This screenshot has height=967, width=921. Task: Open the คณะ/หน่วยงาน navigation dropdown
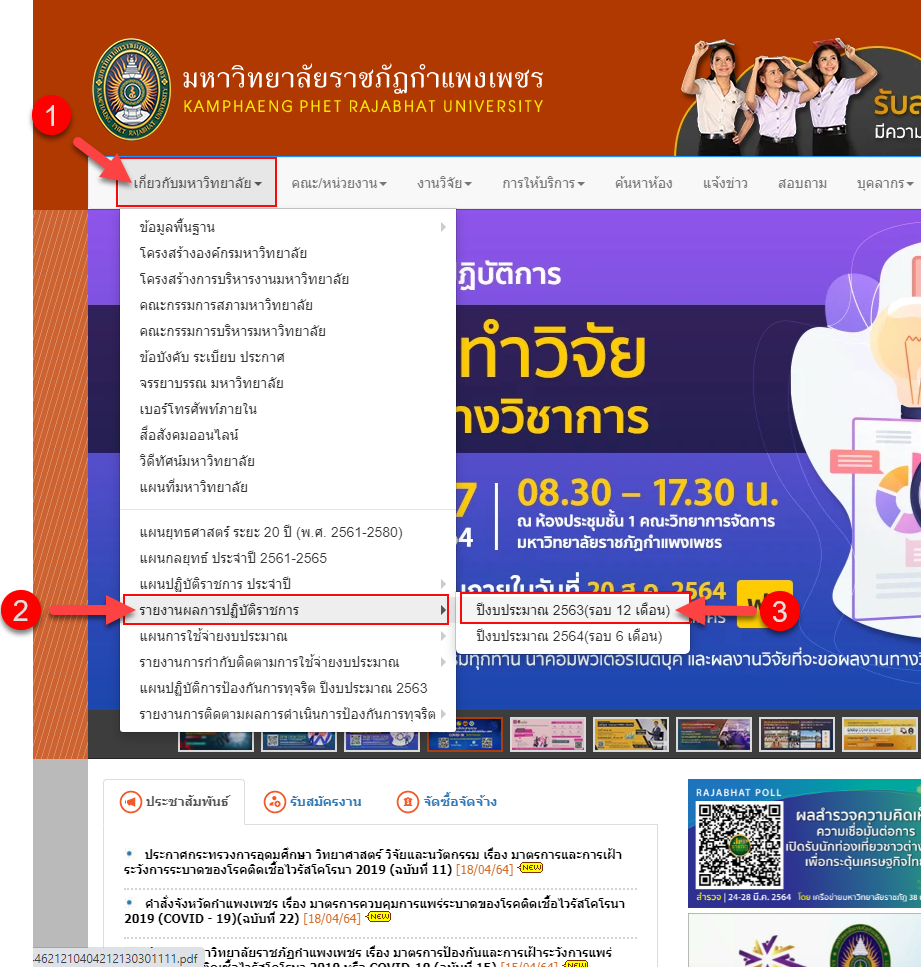[339, 183]
